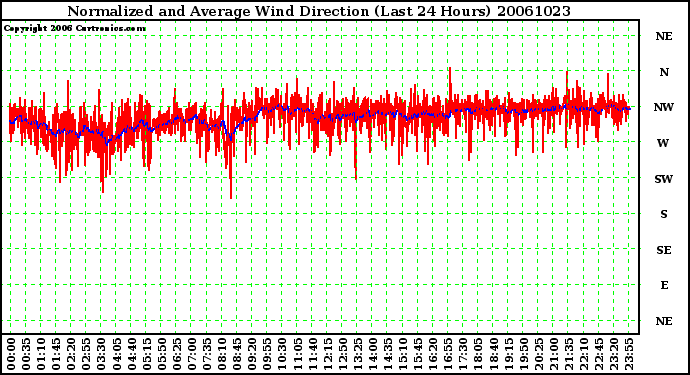Screen dimensions: 690x375
Task: Click the 'Copyright 2006 Cartronics.com' text
Action: point(75,28)
